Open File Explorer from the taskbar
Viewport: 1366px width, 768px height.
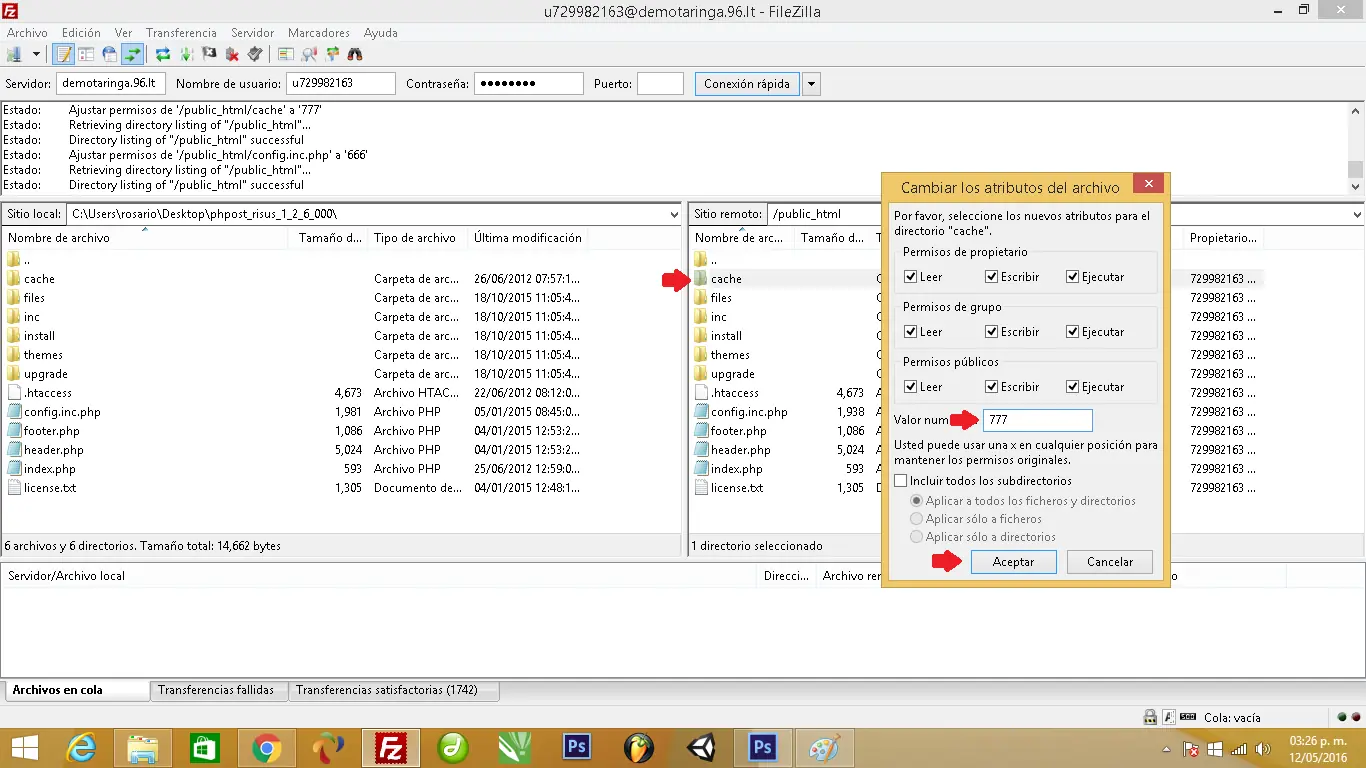[143, 748]
